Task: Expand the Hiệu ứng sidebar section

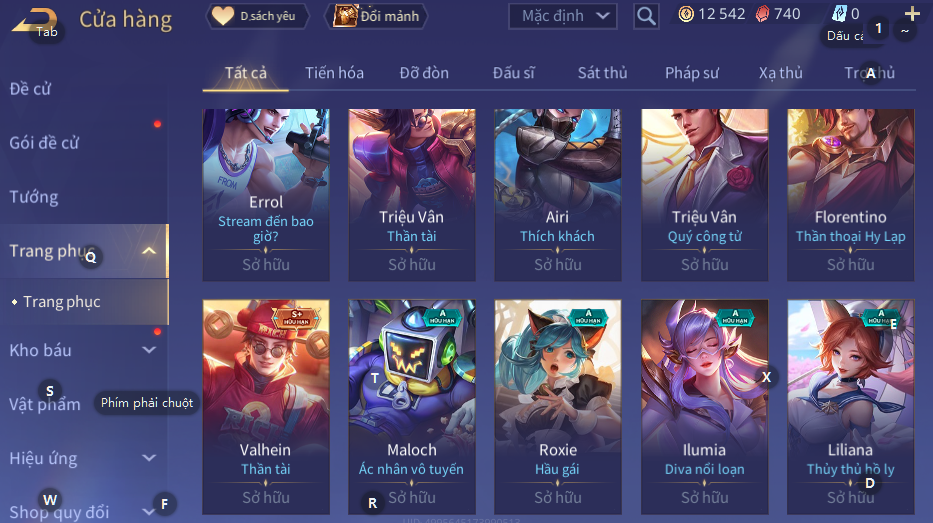Action: (149, 458)
